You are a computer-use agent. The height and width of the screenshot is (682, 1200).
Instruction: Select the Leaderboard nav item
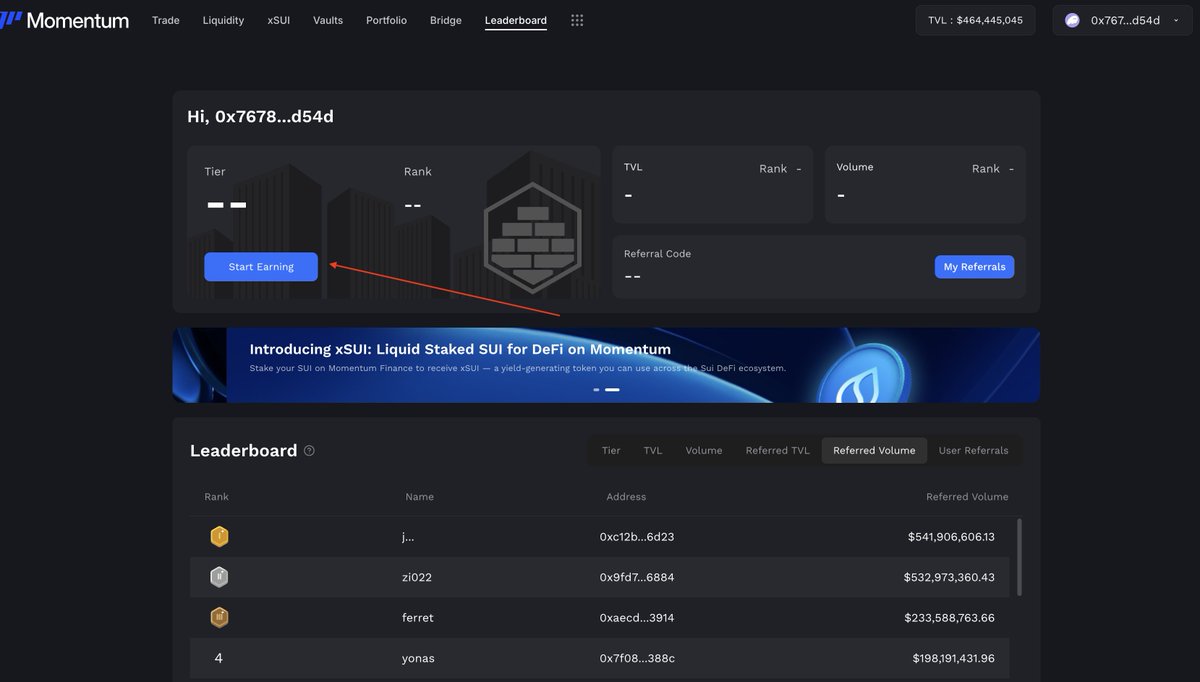tap(516, 20)
